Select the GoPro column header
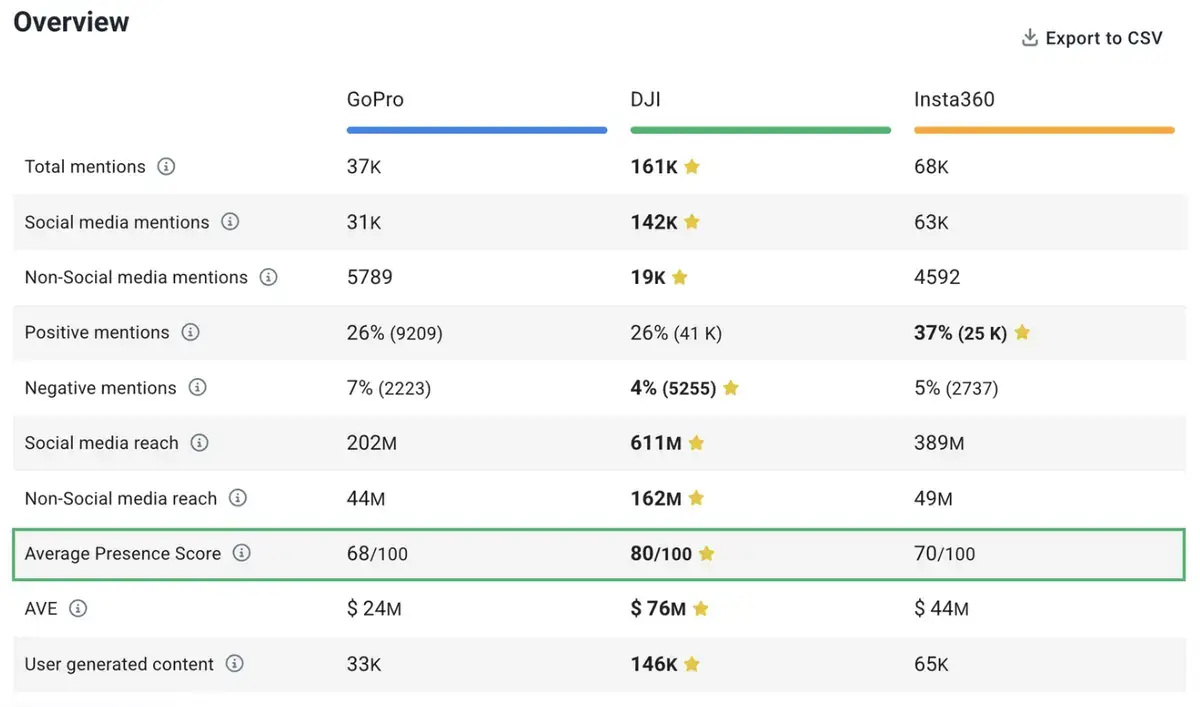 [x=375, y=99]
